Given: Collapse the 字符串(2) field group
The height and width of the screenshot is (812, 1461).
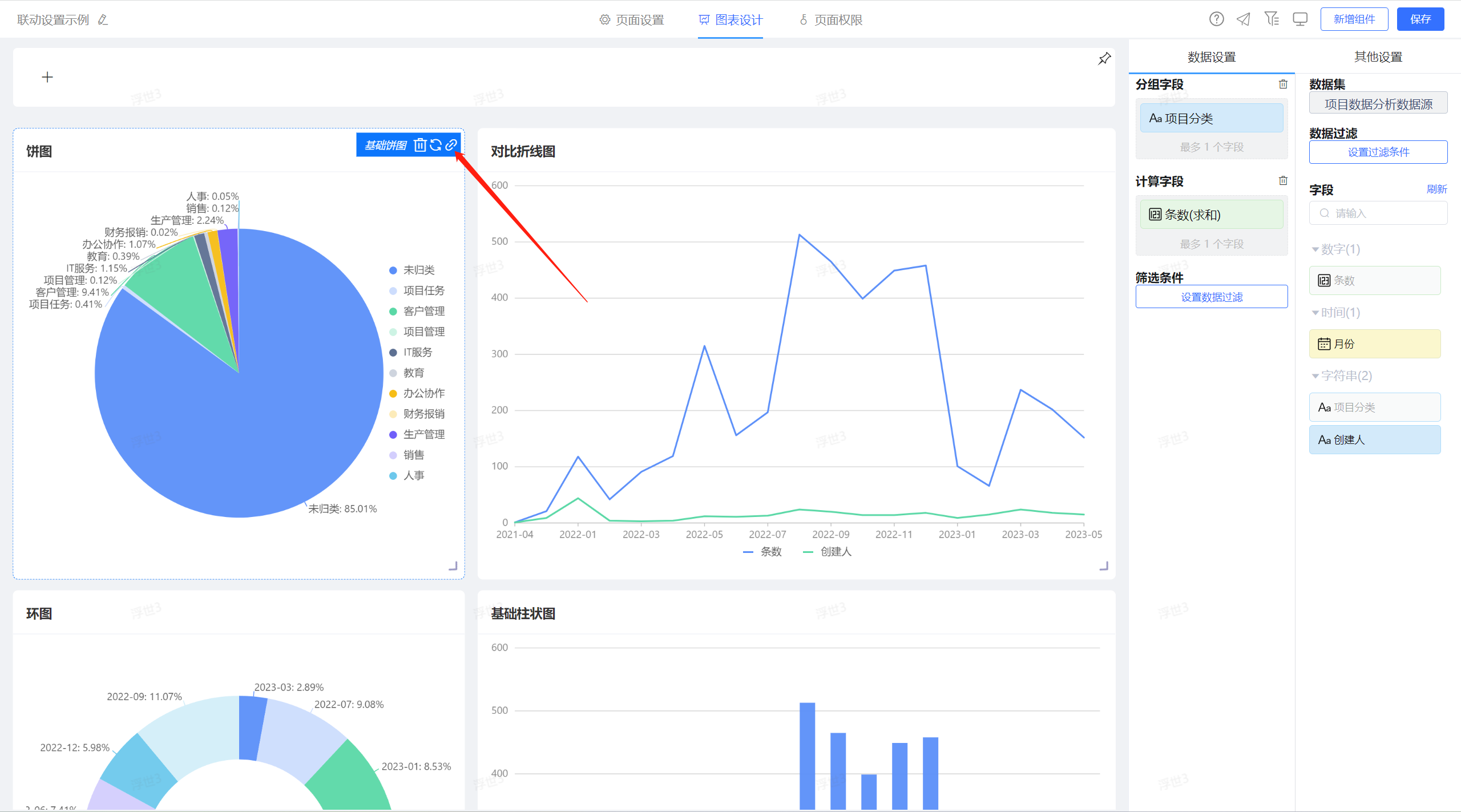Looking at the screenshot, I should (1342, 376).
